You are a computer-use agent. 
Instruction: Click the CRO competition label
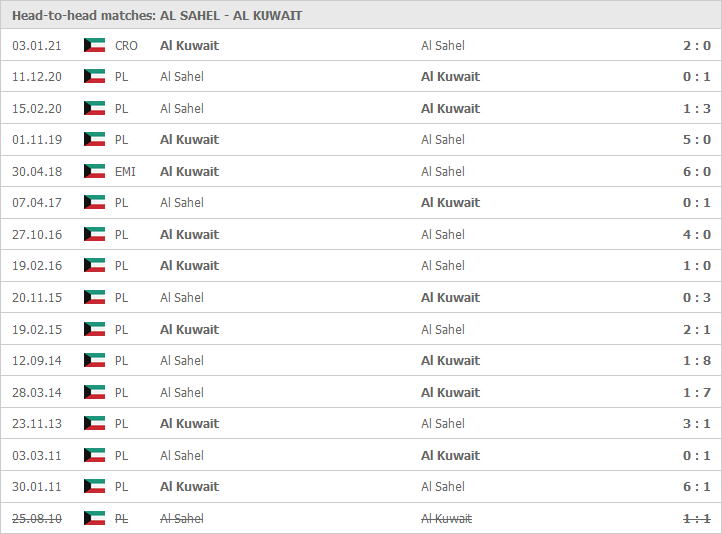tap(126, 46)
